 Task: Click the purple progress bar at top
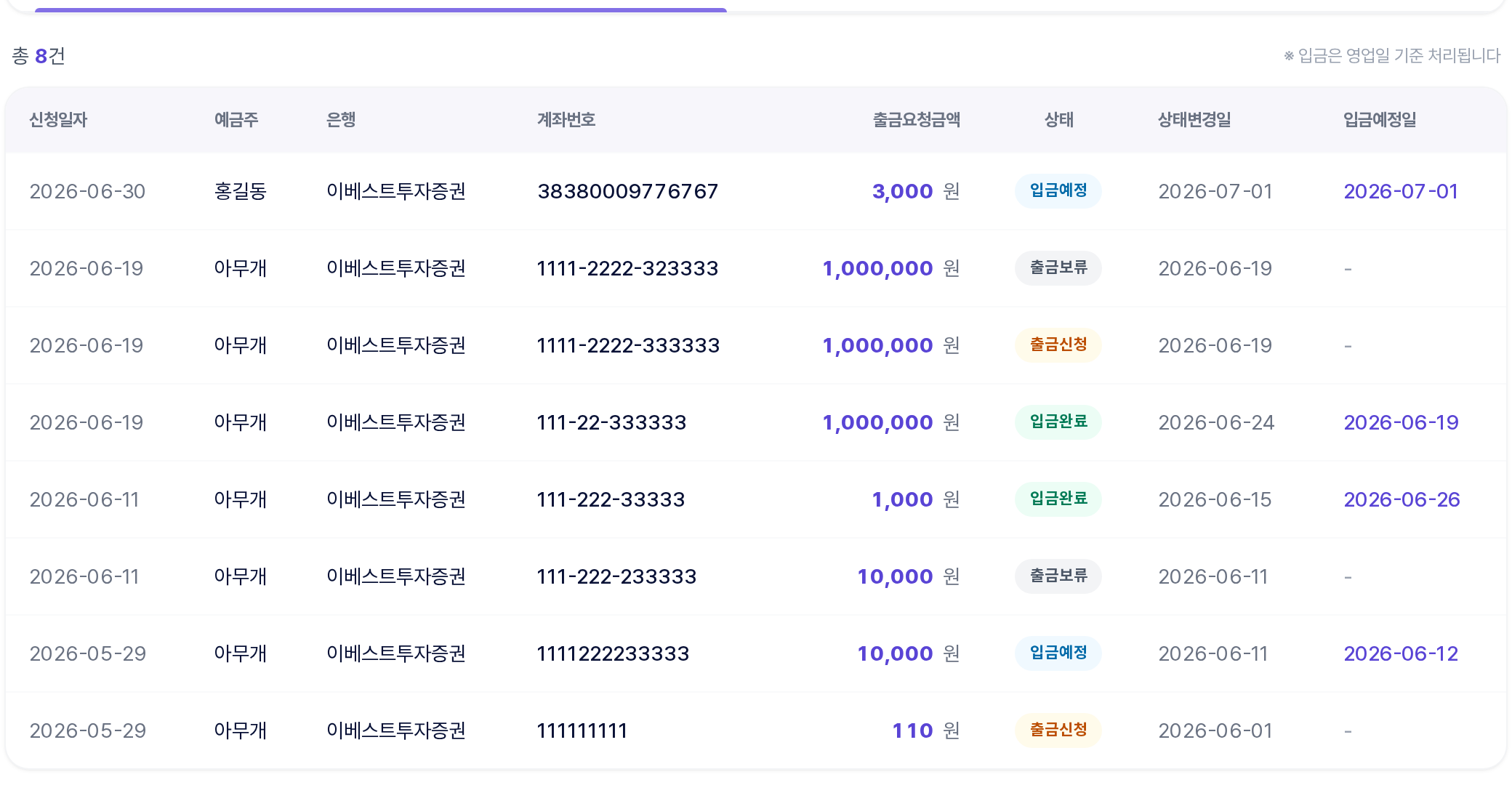click(381, 10)
